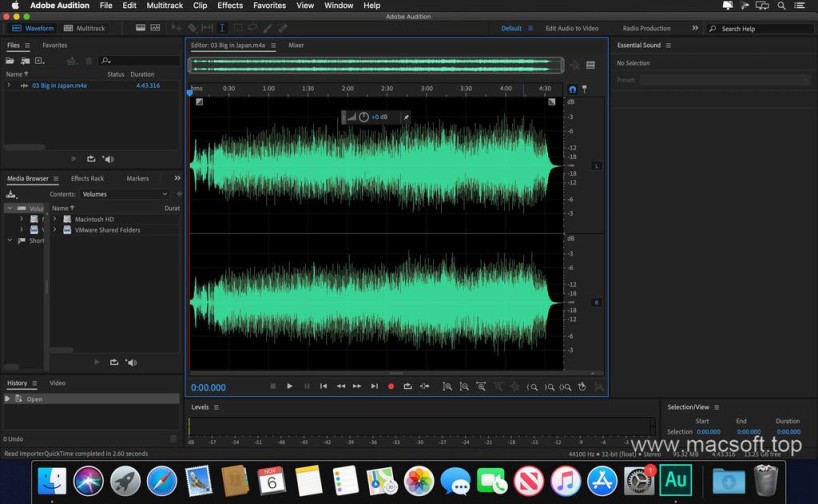Switch to the Effects Rack tab

[87, 178]
